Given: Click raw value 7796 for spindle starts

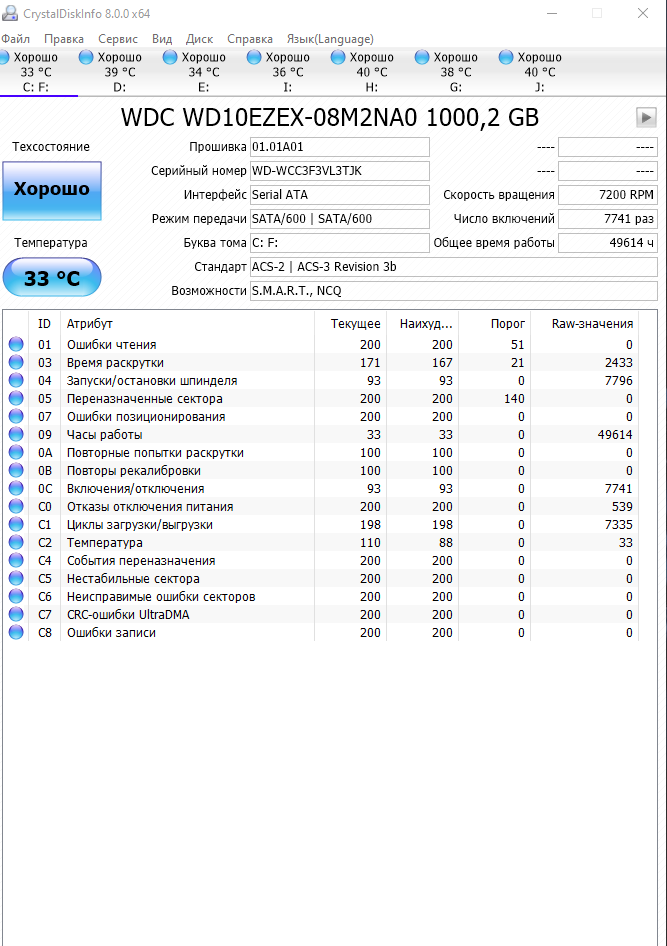Looking at the screenshot, I should (619, 381).
